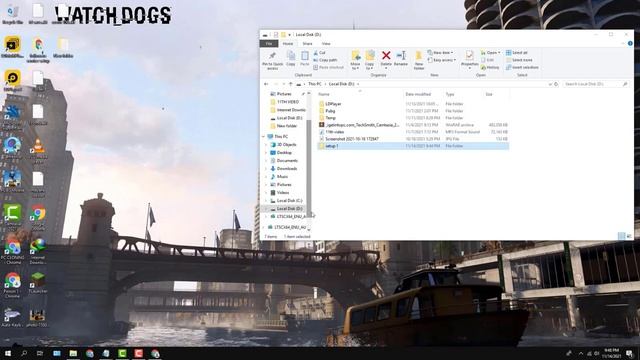Open the Copy to dropdown
The width and height of the screenshot is (640, 360).
(370, 60)
